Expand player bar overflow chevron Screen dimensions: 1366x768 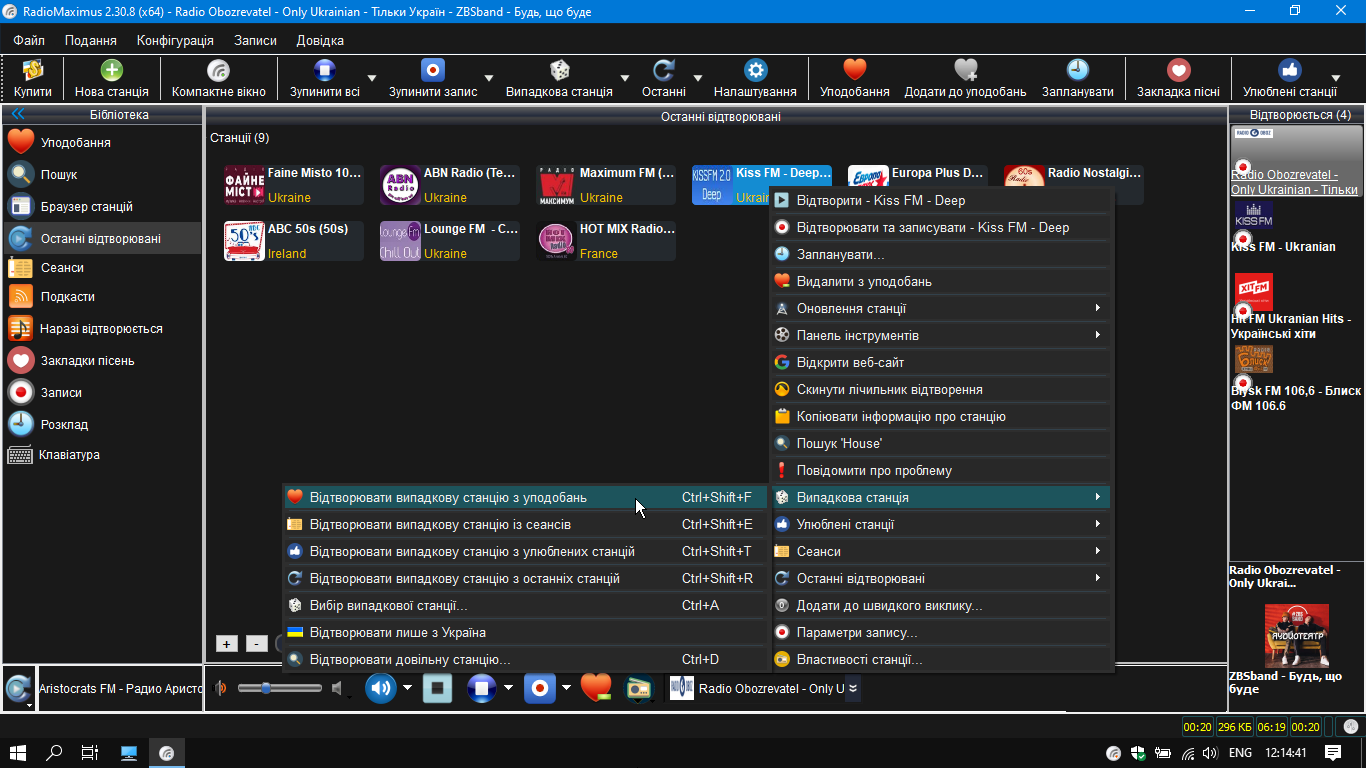click(x=853, y=688)
